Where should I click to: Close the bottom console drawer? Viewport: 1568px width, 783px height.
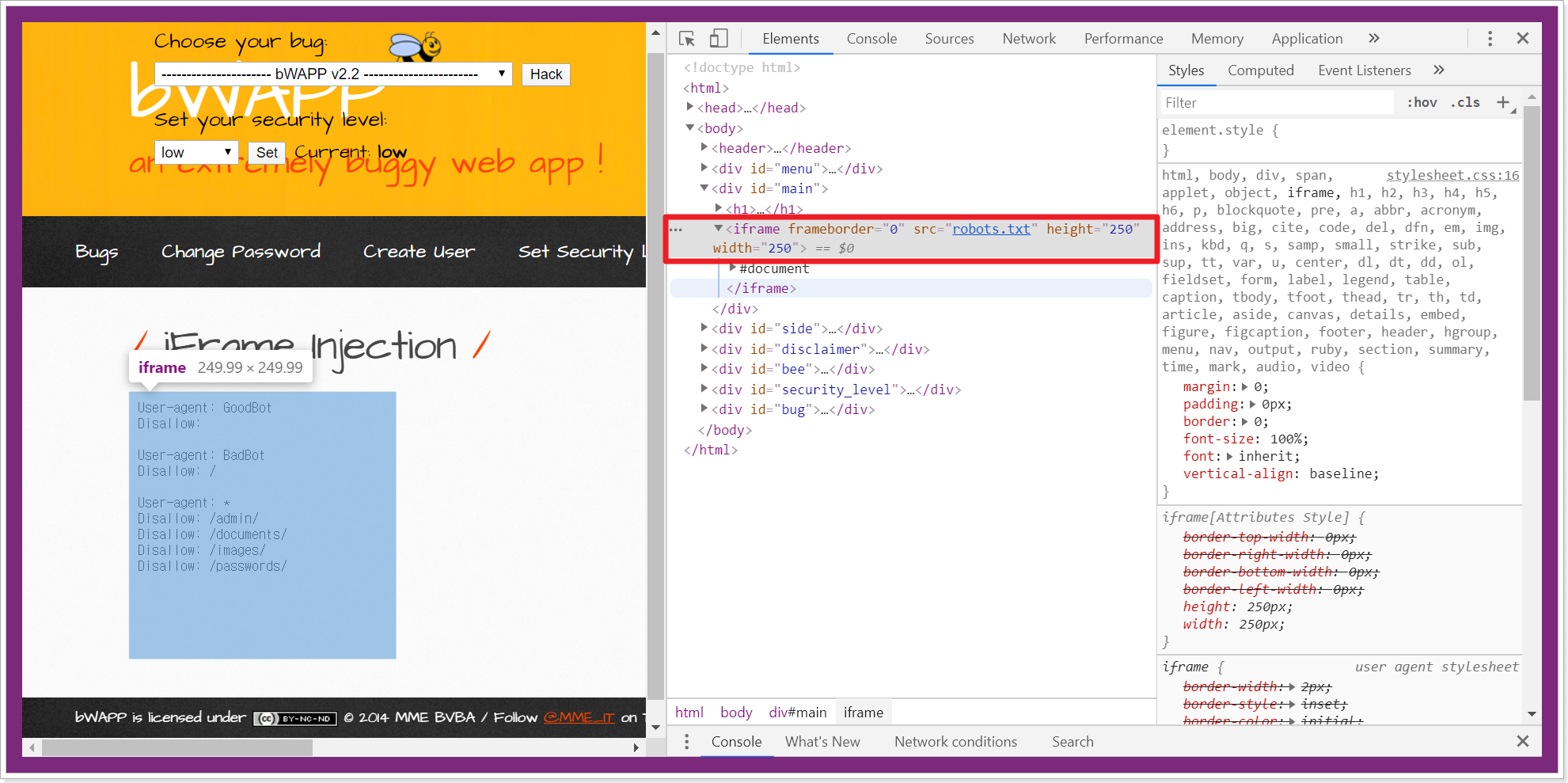(x=1523, y=741)
